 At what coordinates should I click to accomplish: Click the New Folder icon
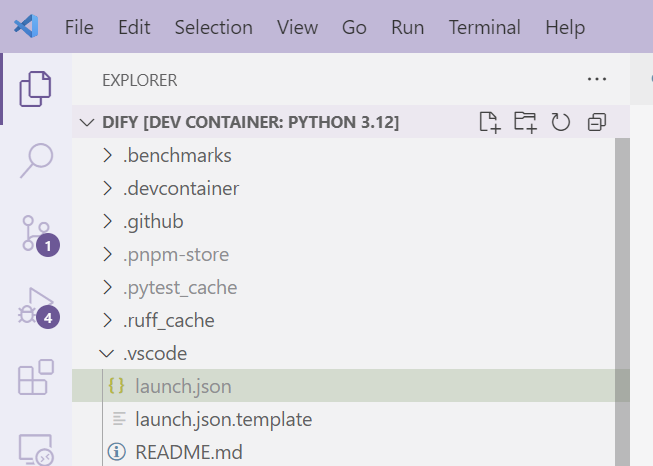pos(525,122)
